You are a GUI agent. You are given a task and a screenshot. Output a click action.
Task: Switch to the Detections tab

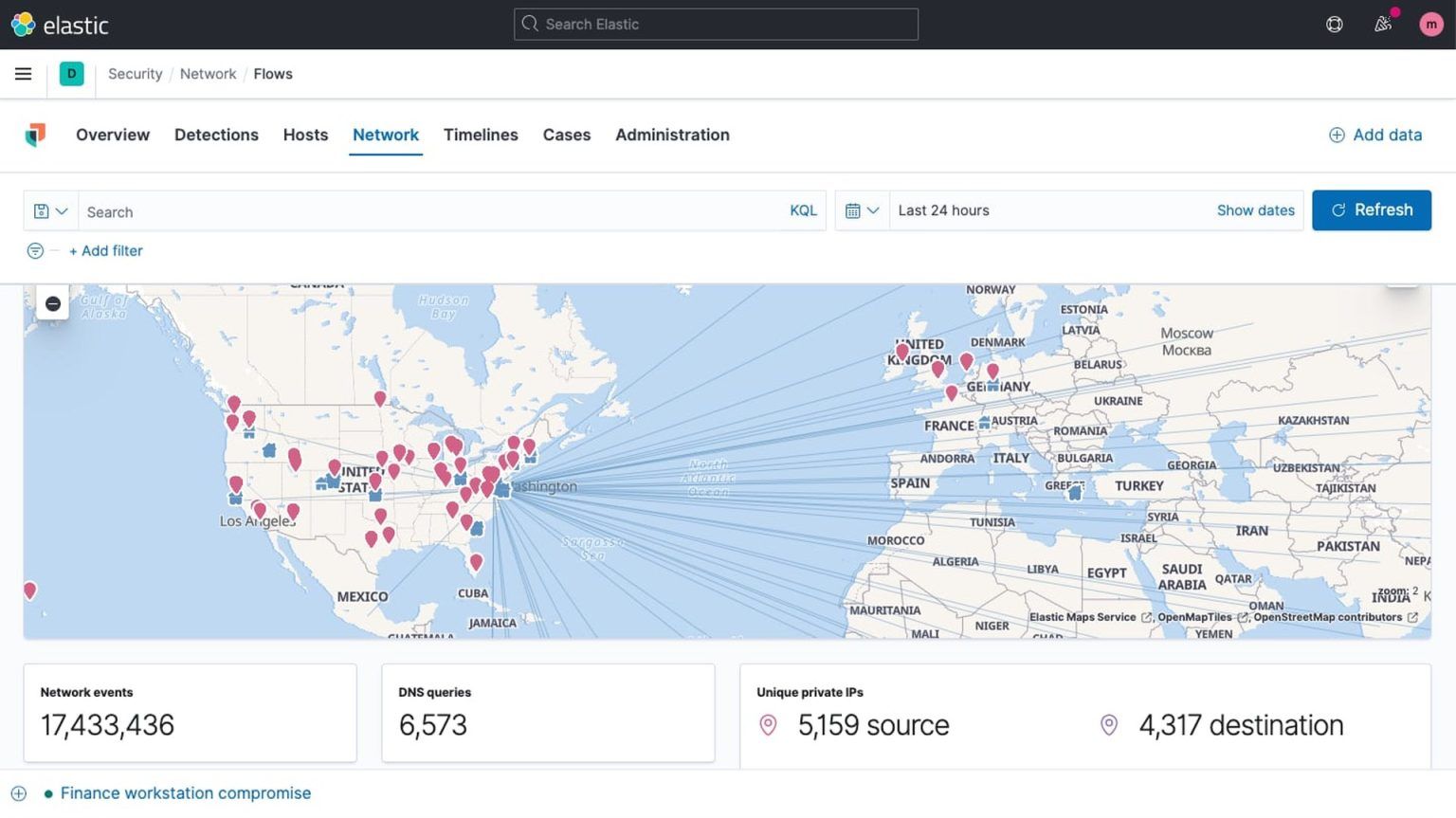[216, 135]
